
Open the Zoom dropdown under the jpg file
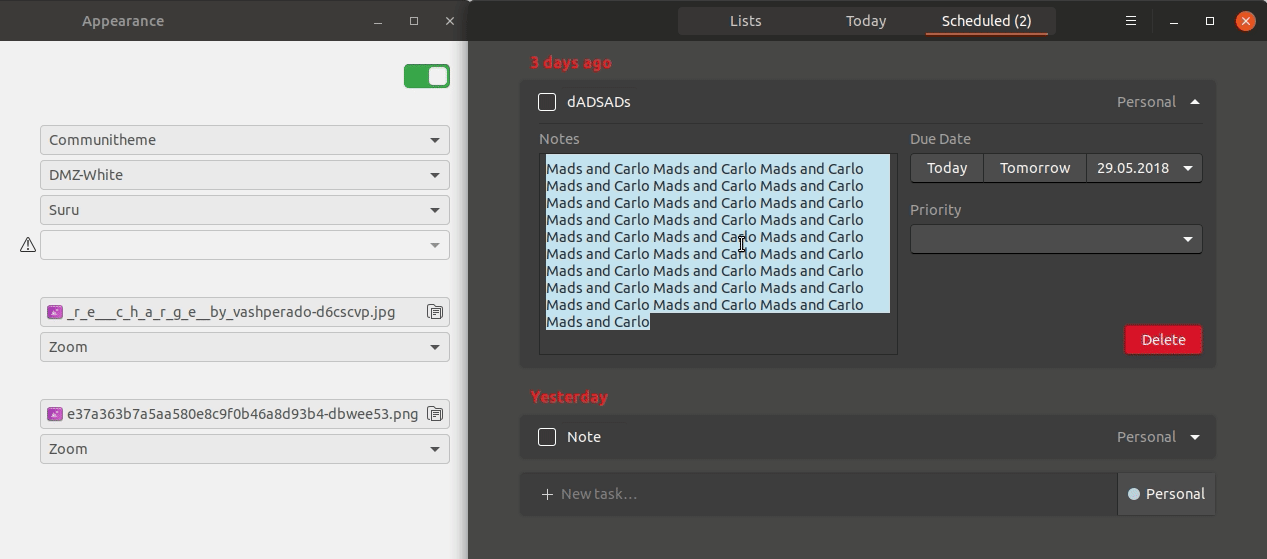(x=245, y=347)
